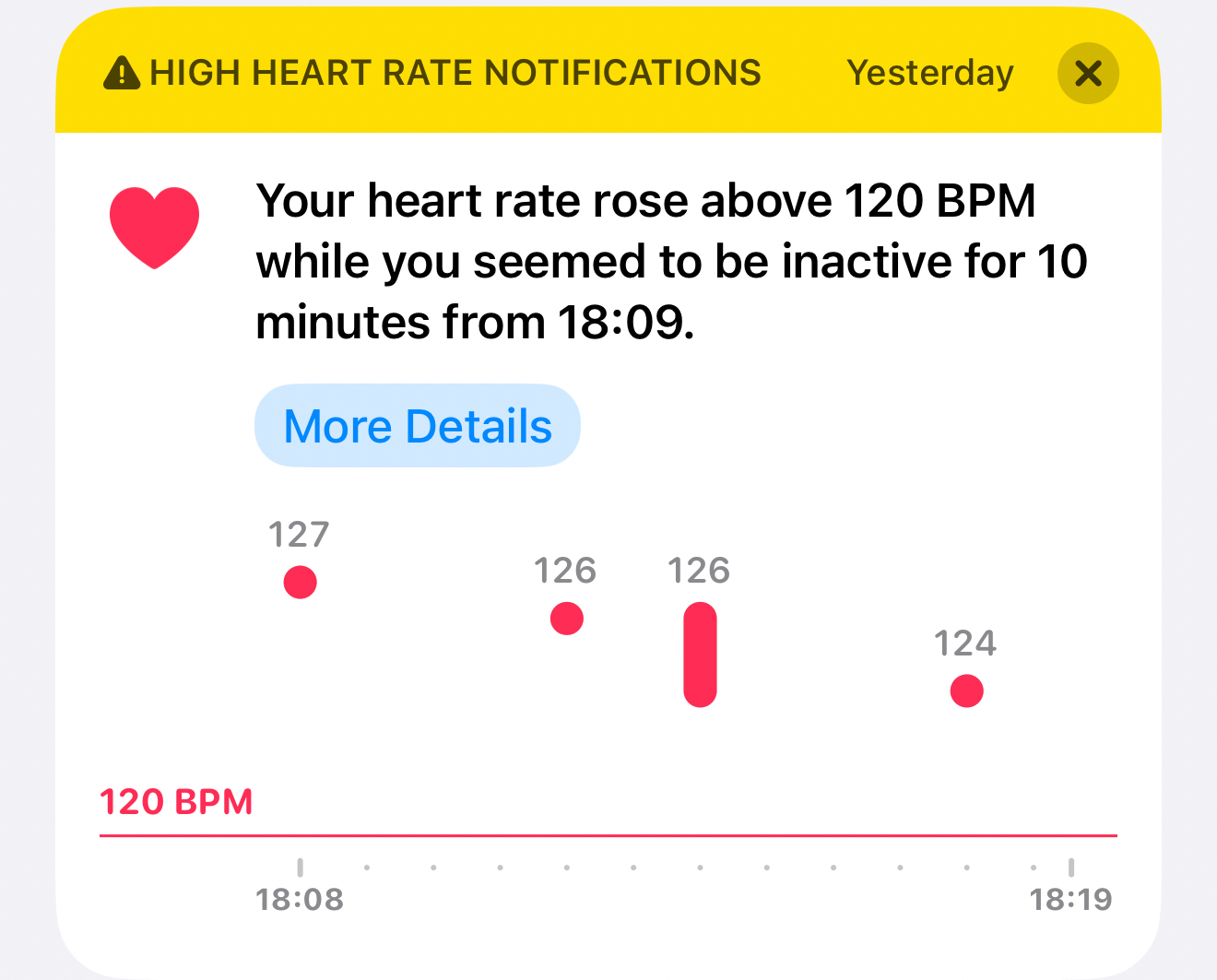
Task: Tap the 18:19 end time label
Action: [1070, 899]
